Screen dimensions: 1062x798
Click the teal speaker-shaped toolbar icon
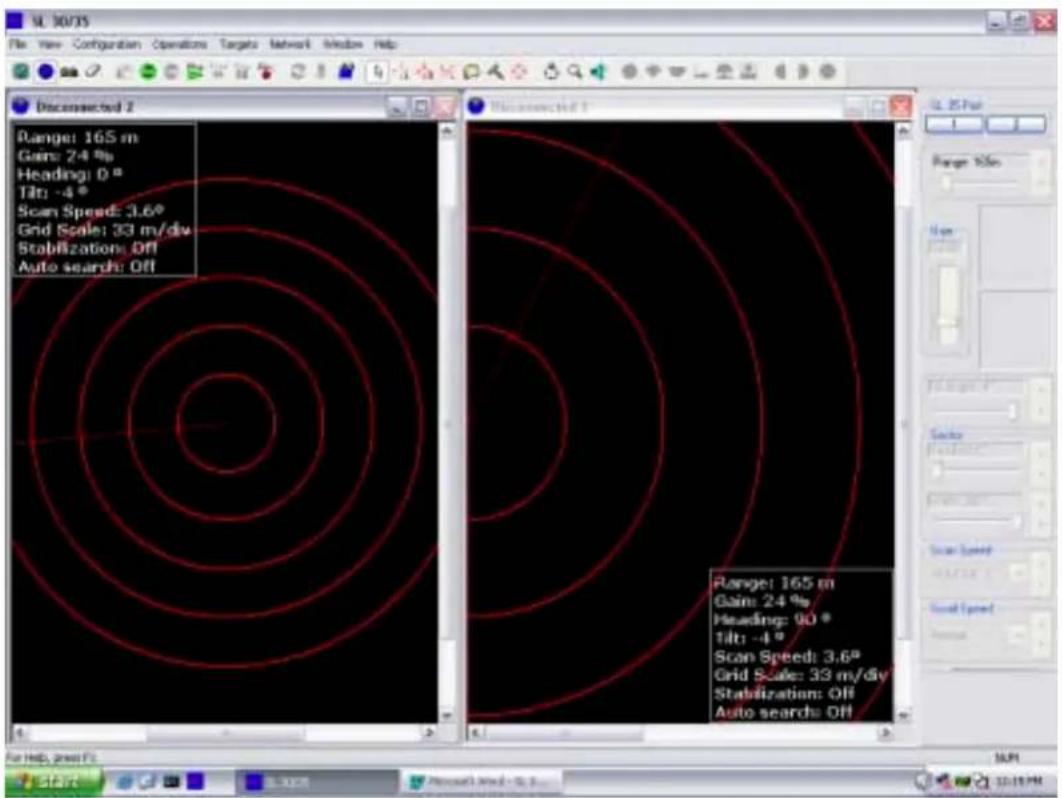[x=598, y=72]
